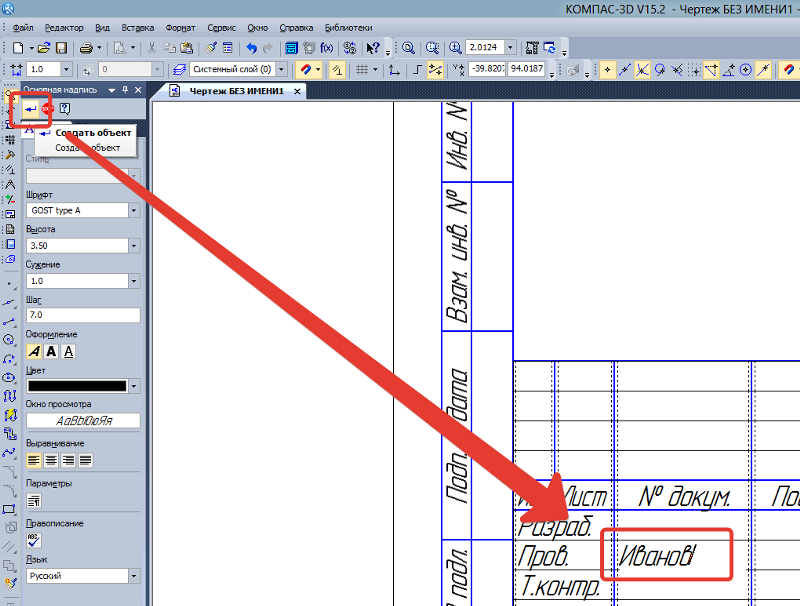This screenshot has height=606, width=800.
Task: Open panel help question-mark icon
Action: (65, 108)
